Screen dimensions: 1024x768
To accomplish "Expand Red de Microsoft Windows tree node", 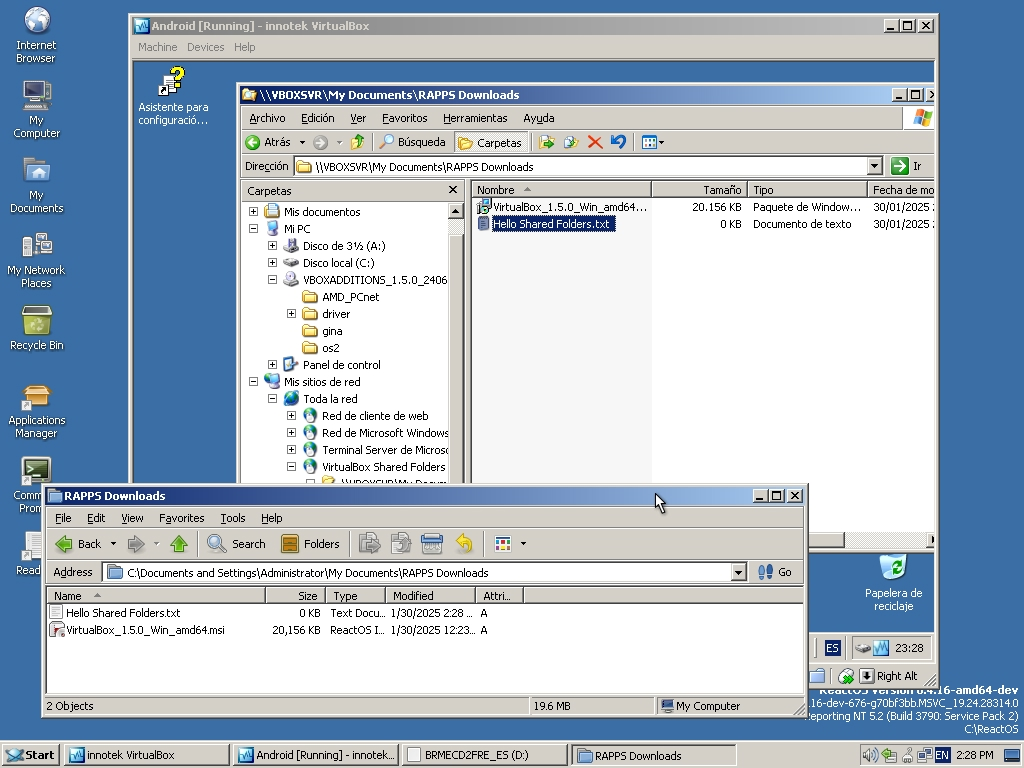I will [x=290, y=432].
